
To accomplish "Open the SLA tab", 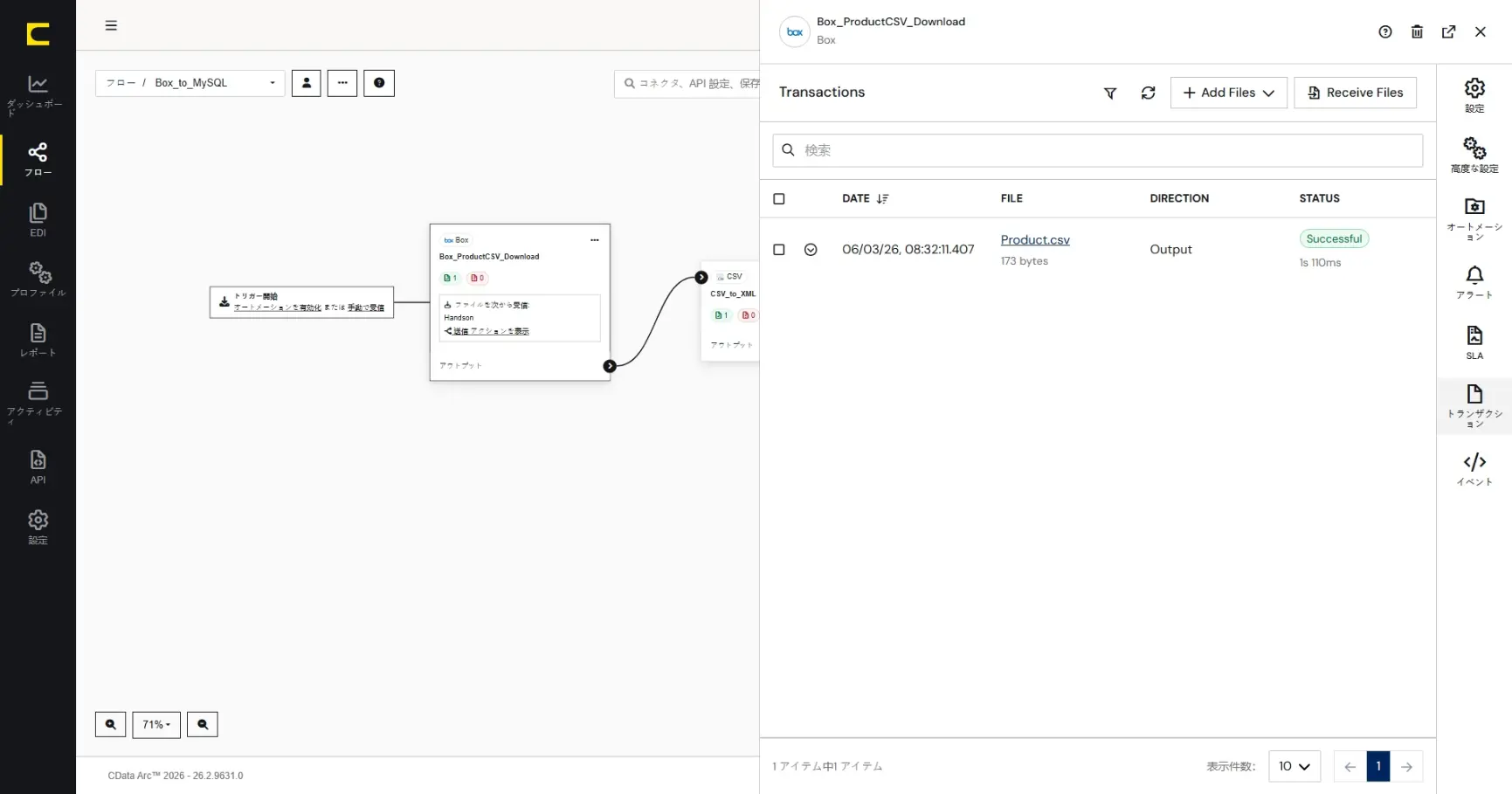I will pyautogui.click(x=1474, y=342).
